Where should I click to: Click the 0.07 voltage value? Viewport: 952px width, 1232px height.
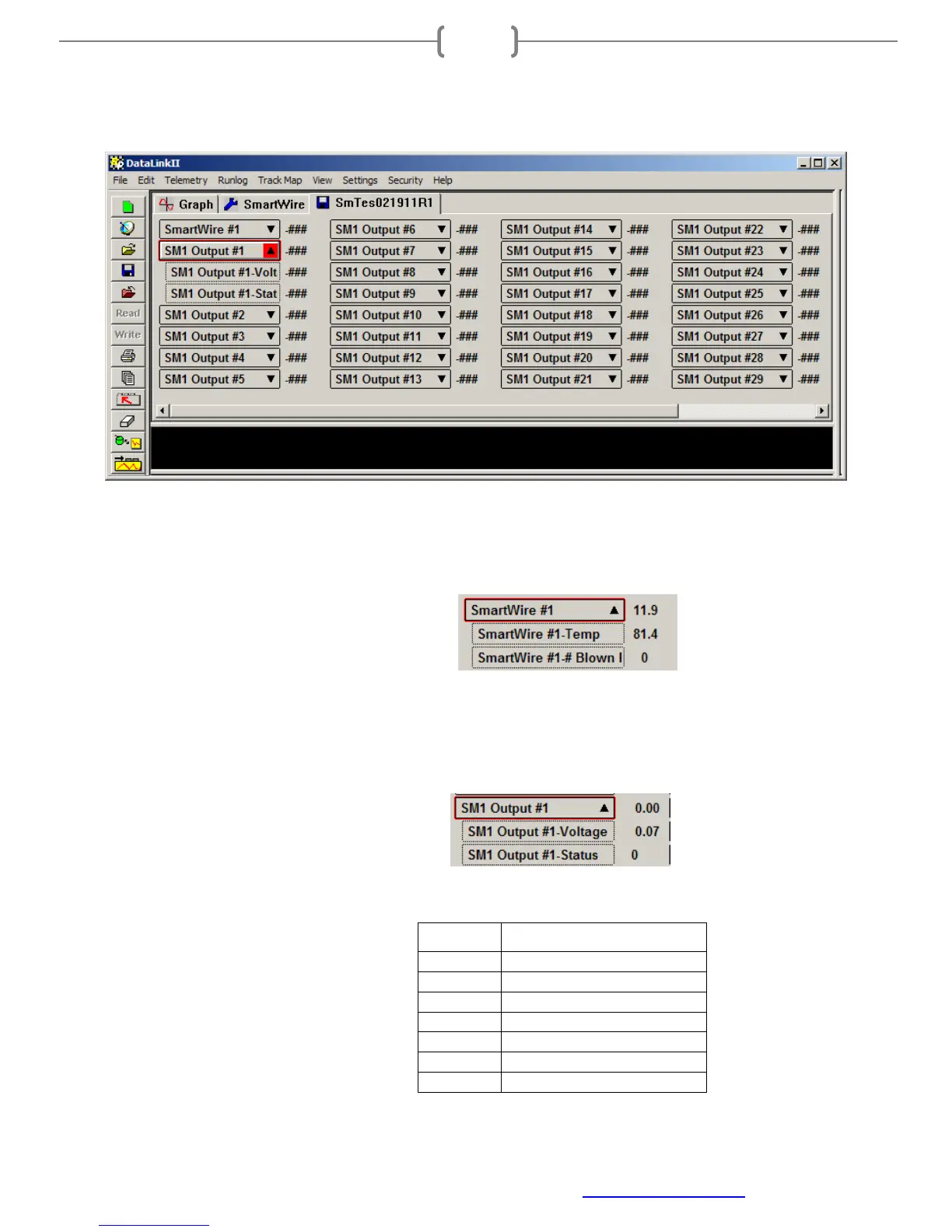(x=646, y=831)
